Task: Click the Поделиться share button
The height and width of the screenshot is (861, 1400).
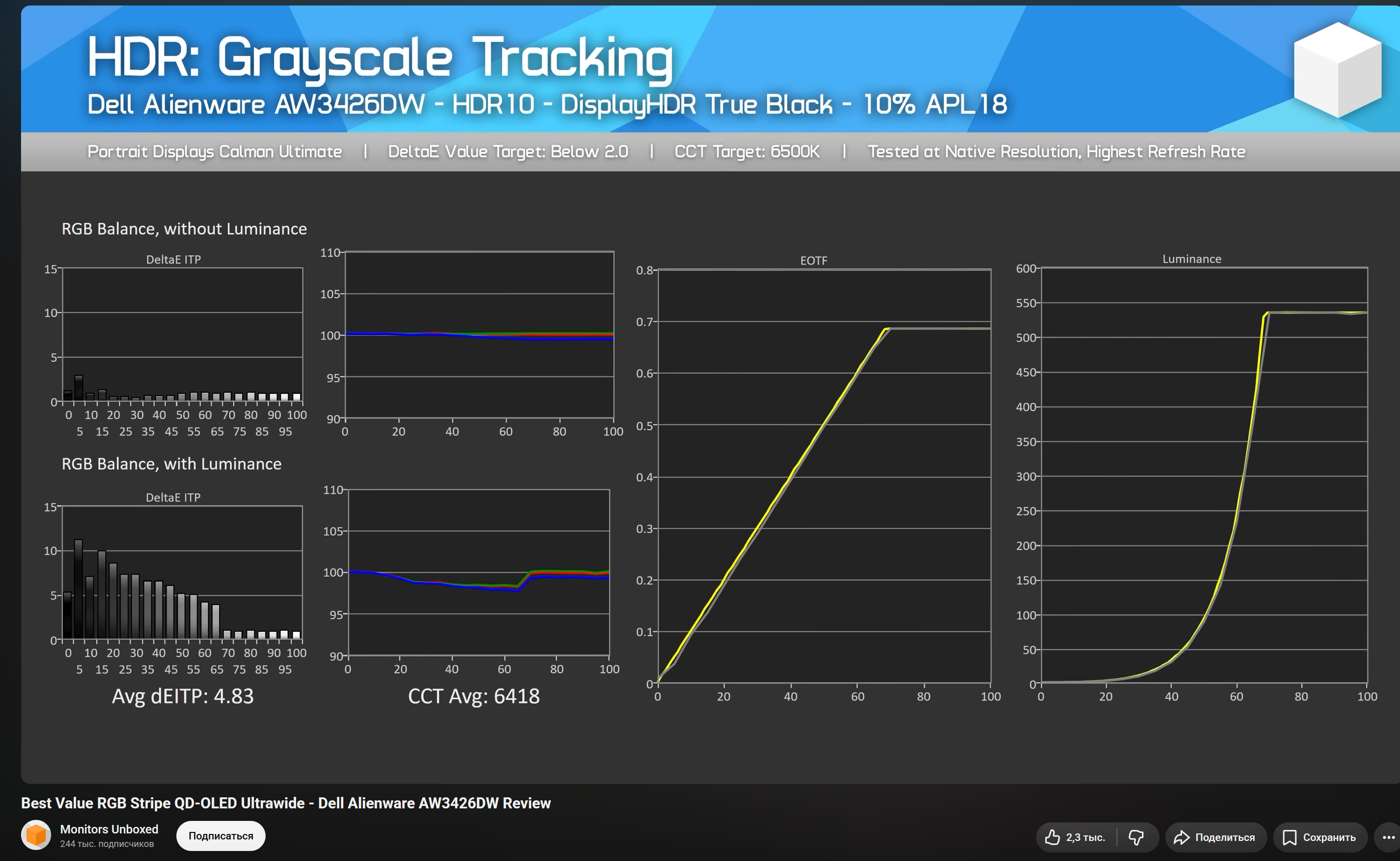Action: (x=1216, y=837)
